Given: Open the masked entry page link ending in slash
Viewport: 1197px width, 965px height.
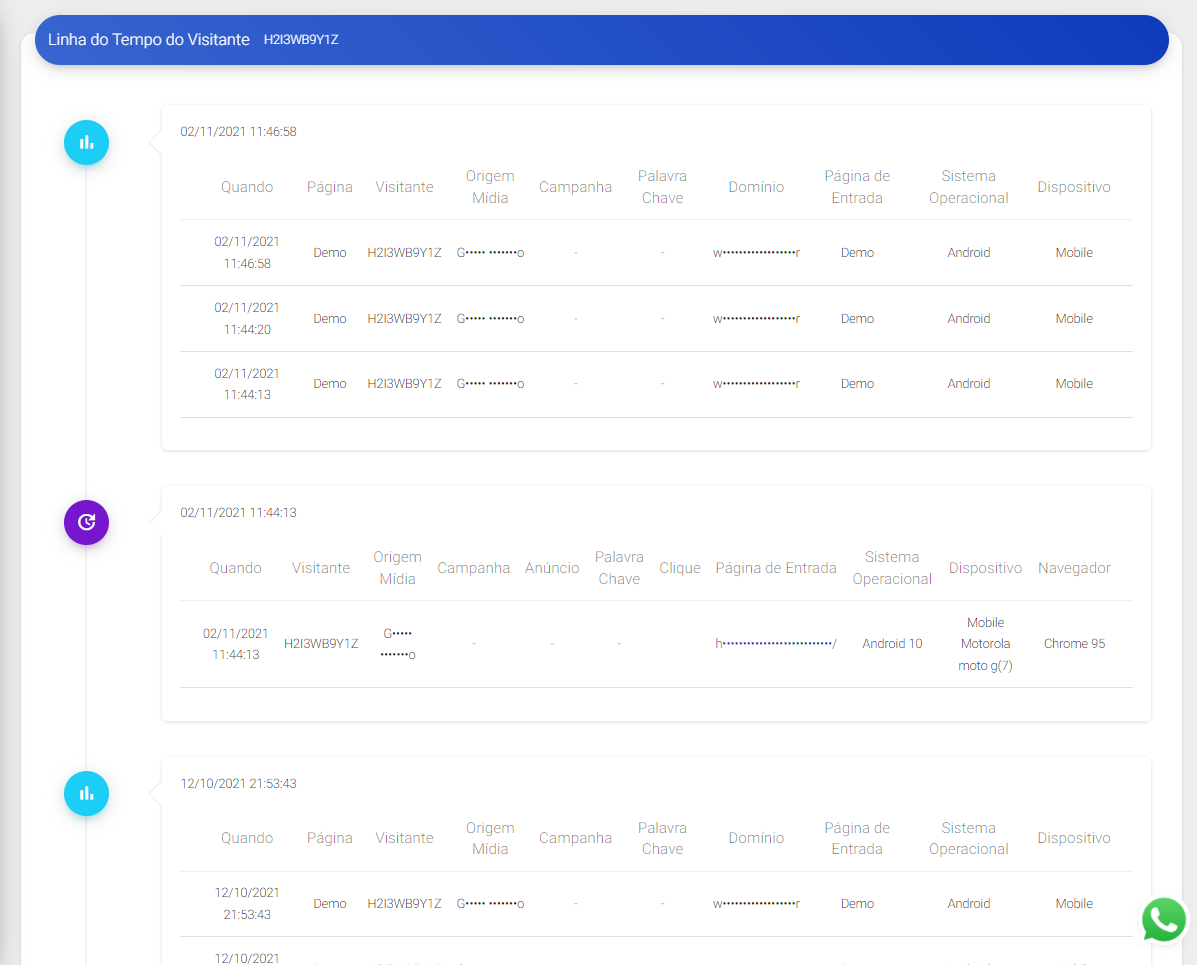Looking at the screenshot, I should [776, 644].
